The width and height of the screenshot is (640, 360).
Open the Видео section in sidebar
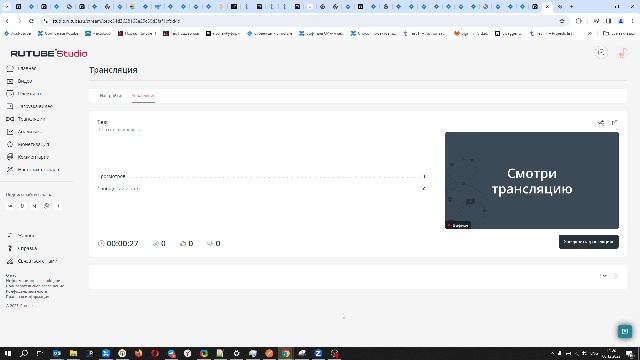[20, 81]
